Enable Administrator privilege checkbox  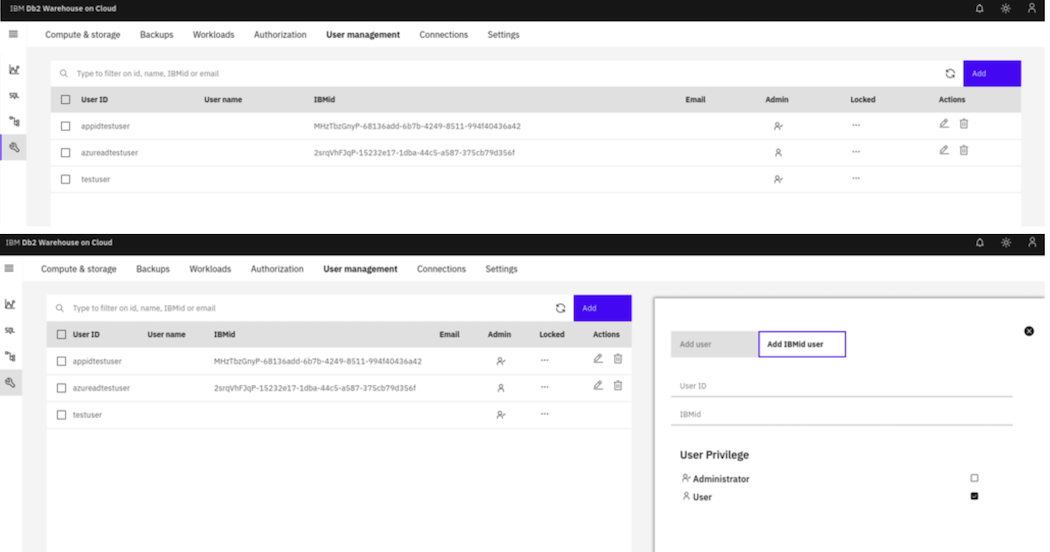coord(974,478)
